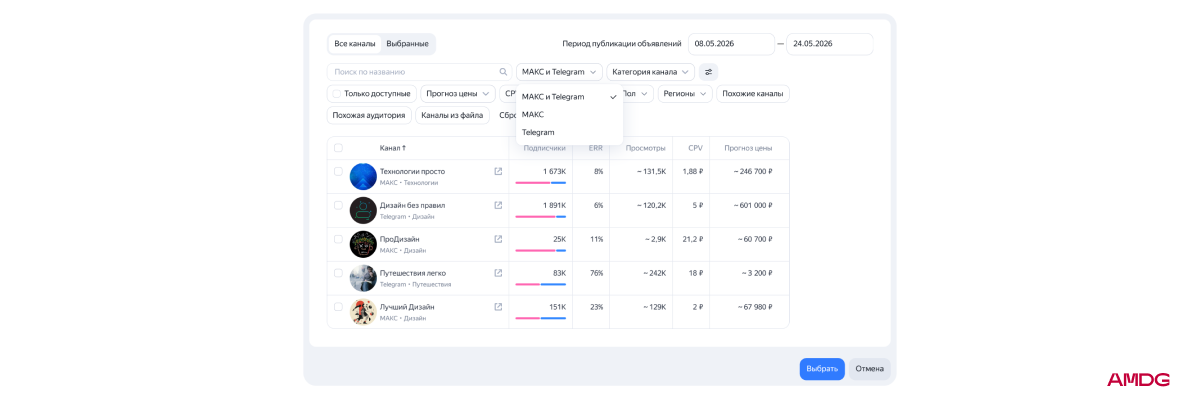Click the Похожие каналы button
The height and width of the screenshot is (400, 1200).
click(x=753, y=94)
